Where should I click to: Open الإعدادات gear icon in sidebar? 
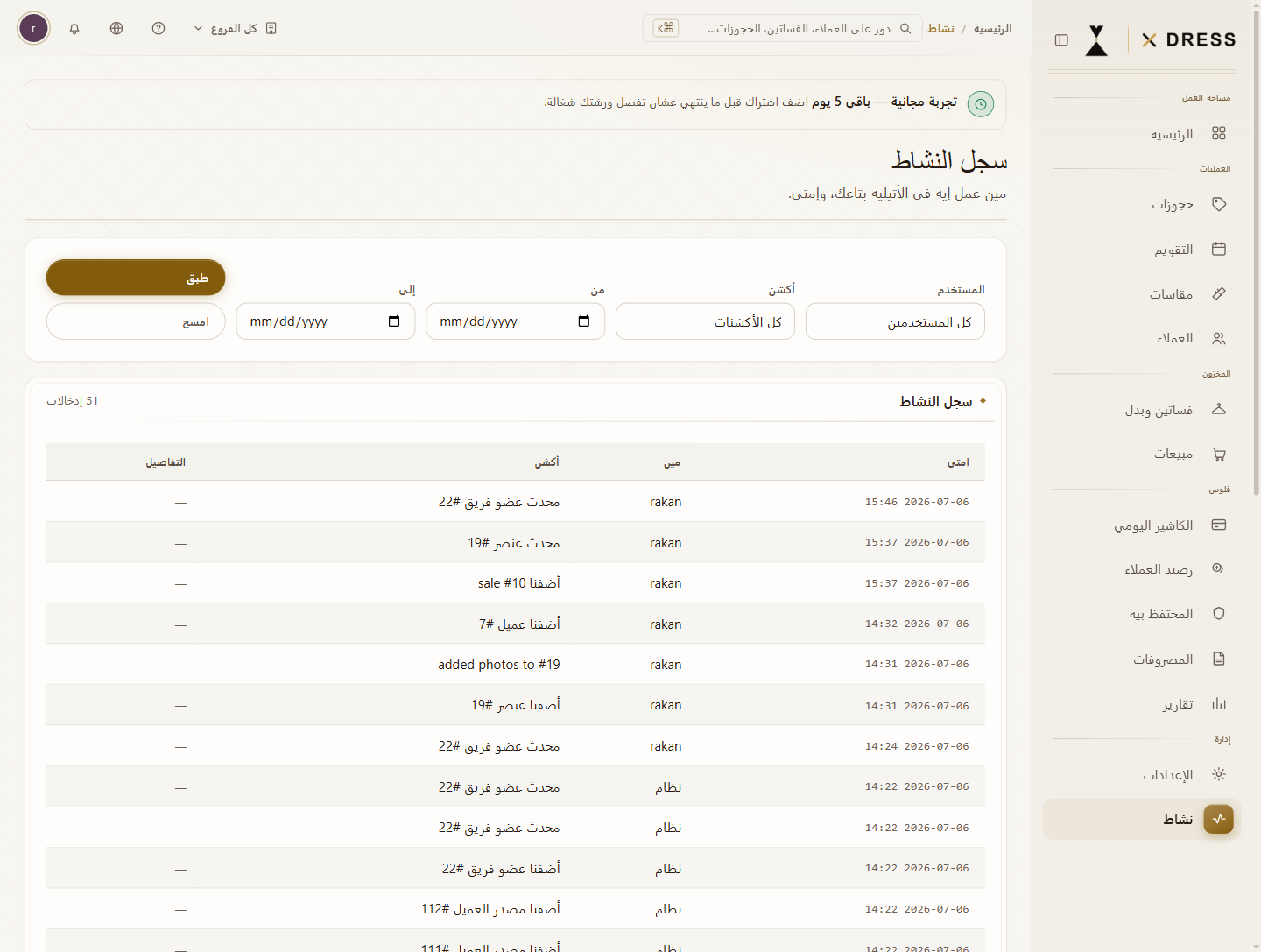coord(1219,774)
